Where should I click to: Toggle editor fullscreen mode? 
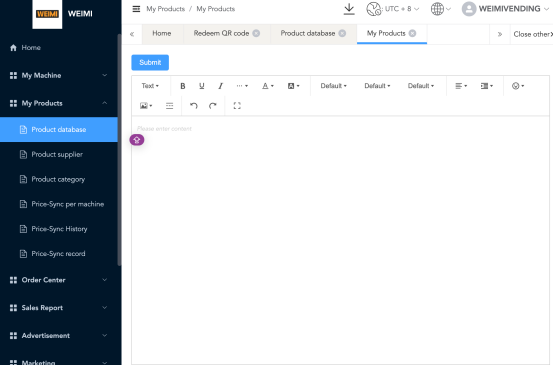pos(237,106)
